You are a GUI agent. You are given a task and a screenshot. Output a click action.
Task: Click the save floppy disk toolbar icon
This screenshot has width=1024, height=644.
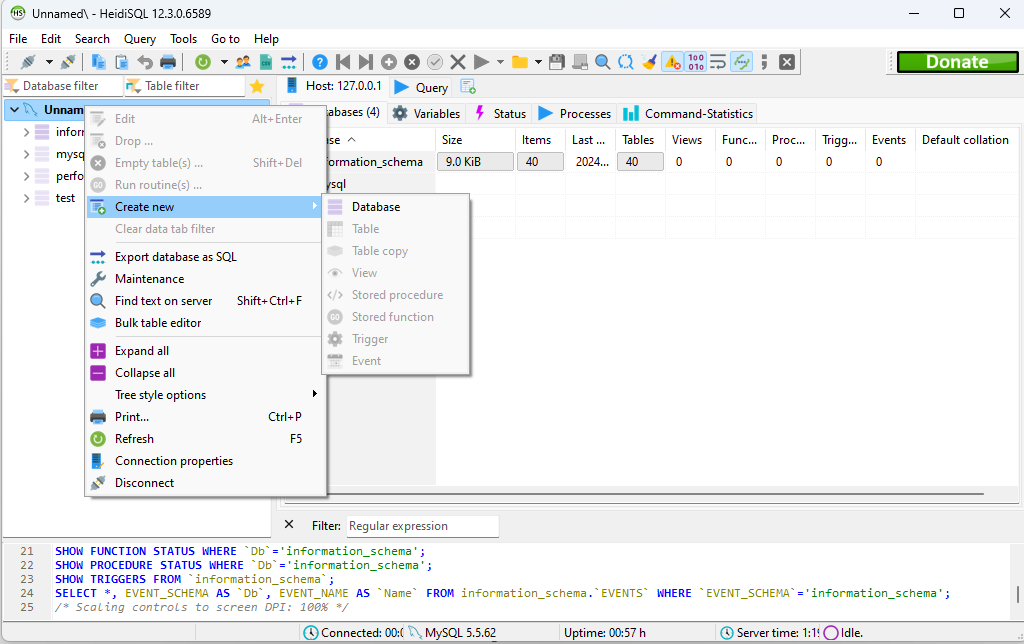(556, 62)
